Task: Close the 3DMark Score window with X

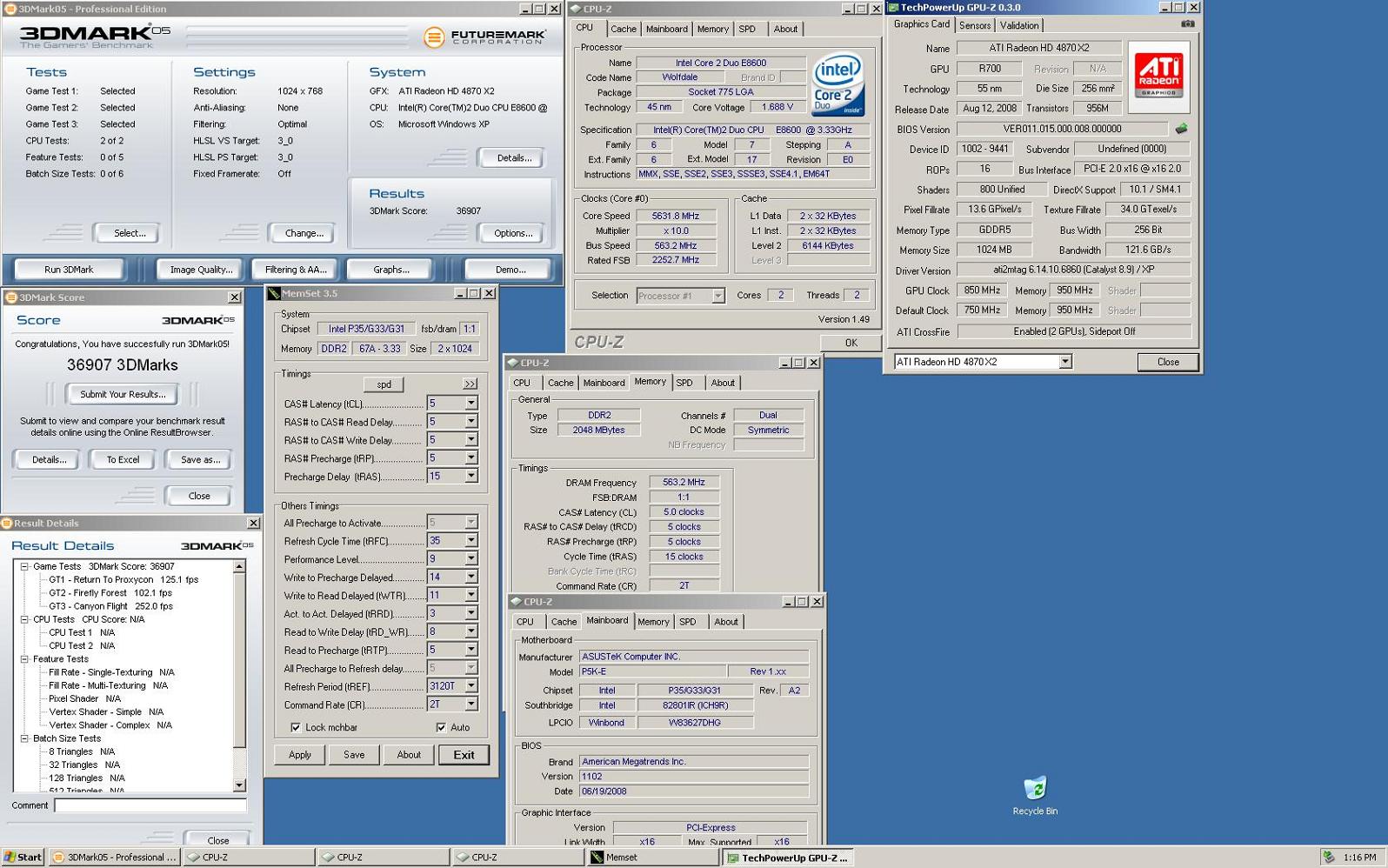Action: [234, 297]
